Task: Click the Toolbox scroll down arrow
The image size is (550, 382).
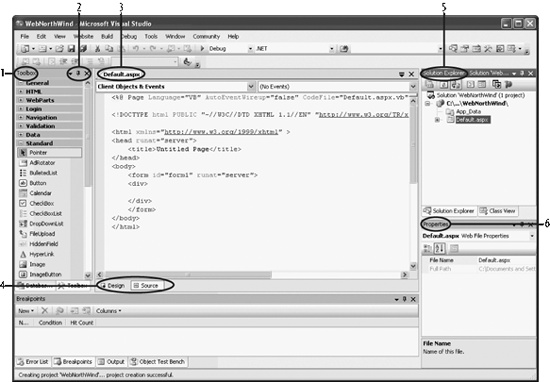Action: (x=88, y=275)
